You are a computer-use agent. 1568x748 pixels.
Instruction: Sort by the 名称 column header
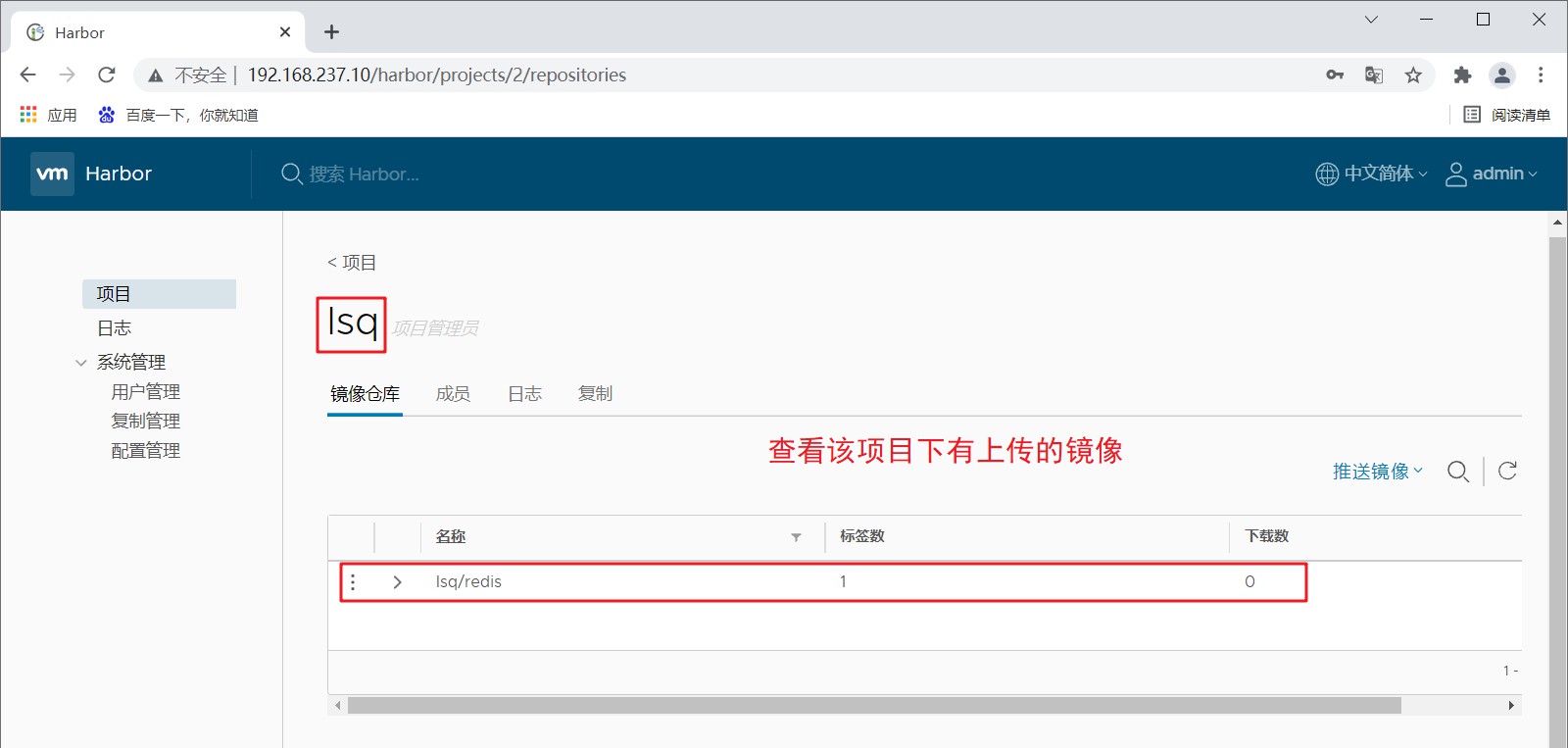451,537
